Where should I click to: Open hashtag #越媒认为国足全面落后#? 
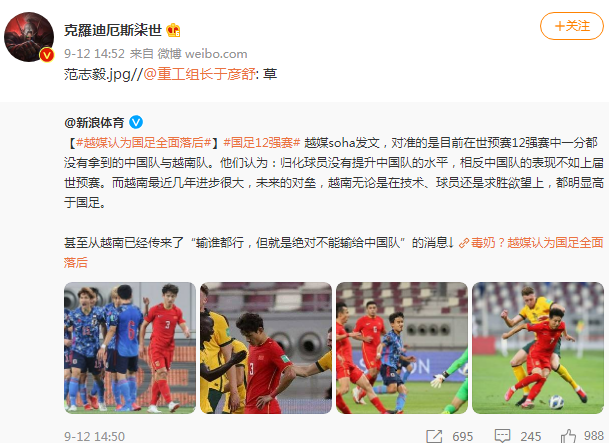coord(143,142)
